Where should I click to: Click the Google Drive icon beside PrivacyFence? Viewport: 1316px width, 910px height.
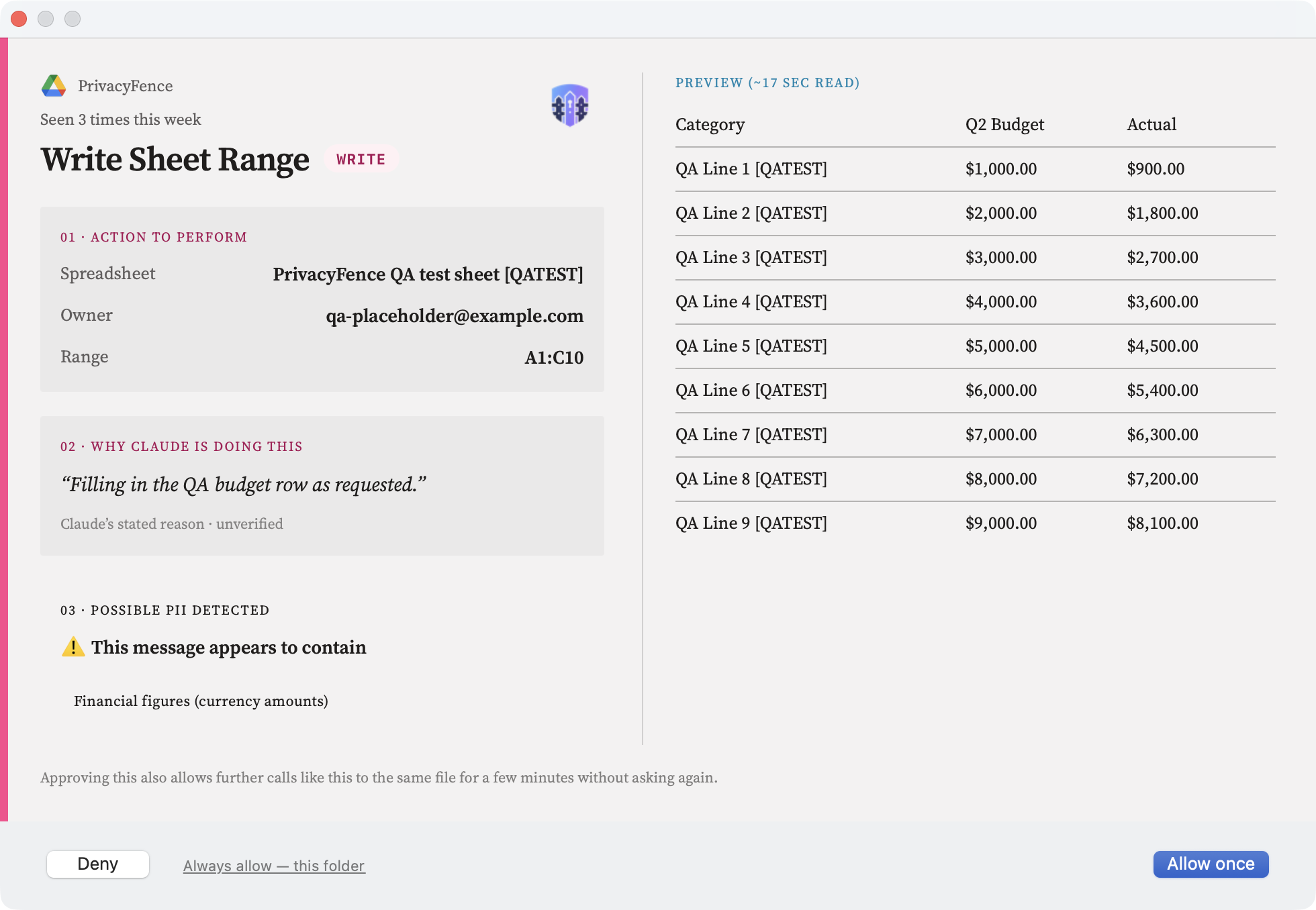(54, 86)
